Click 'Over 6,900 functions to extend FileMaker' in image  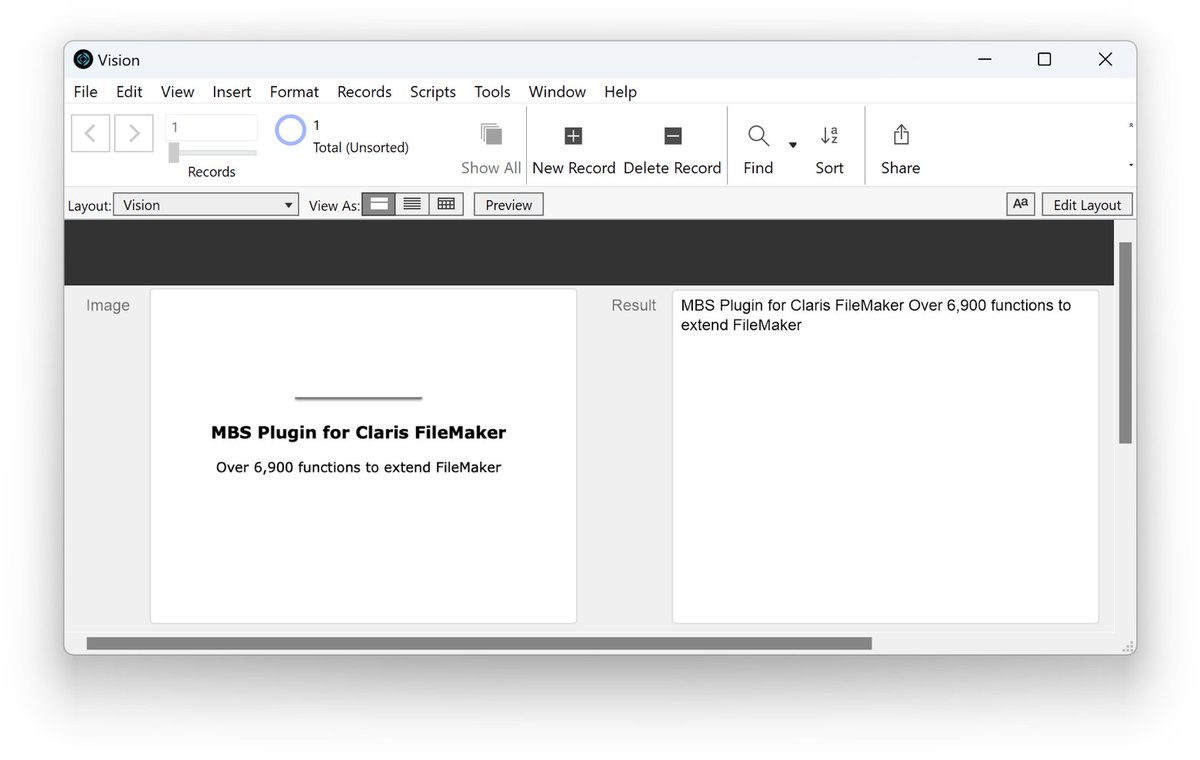tap(359, 467)
